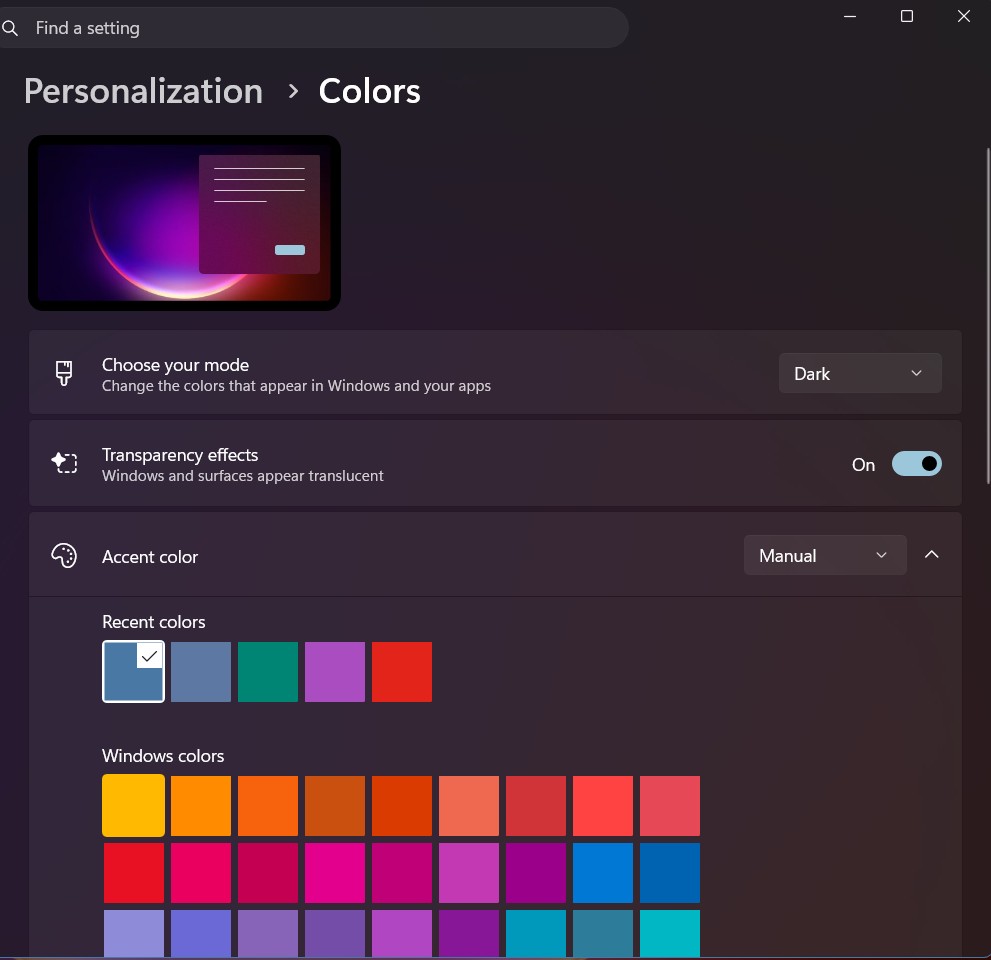
Task: Select the bright magenta Windows color
Action: pyautogui.click(x=335, y=873)
